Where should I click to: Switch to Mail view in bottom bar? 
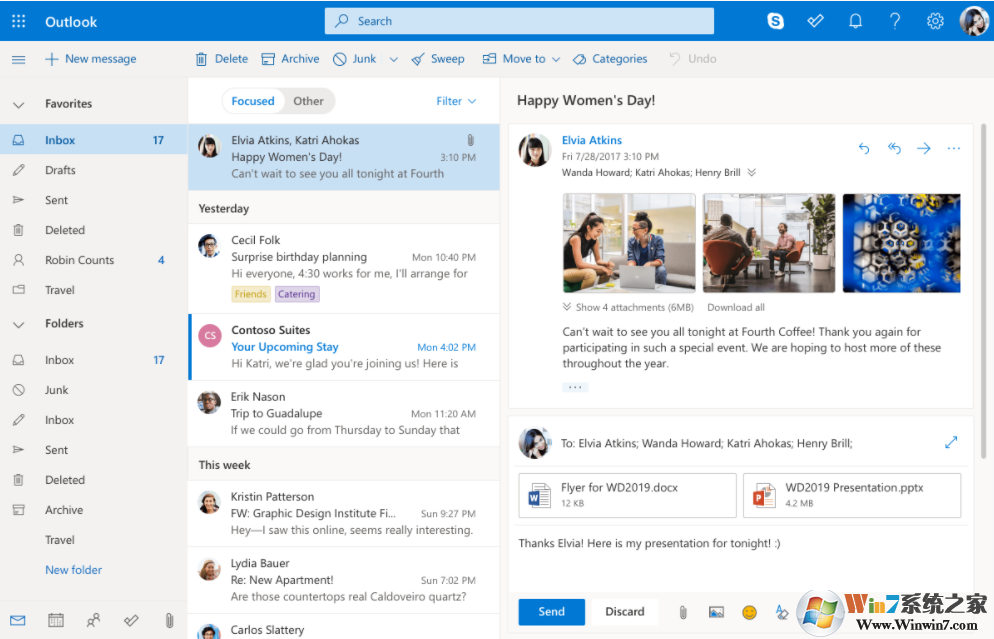[x=18, y=621]
